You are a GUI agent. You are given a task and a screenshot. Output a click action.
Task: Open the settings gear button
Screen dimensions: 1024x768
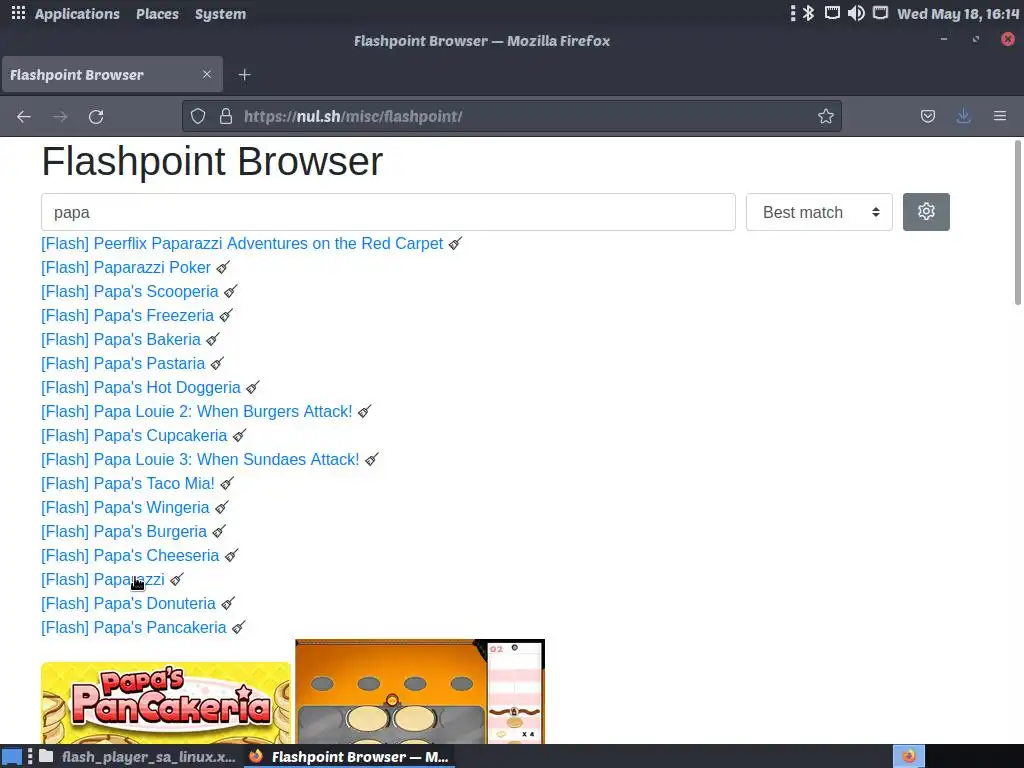coord(926,212)
